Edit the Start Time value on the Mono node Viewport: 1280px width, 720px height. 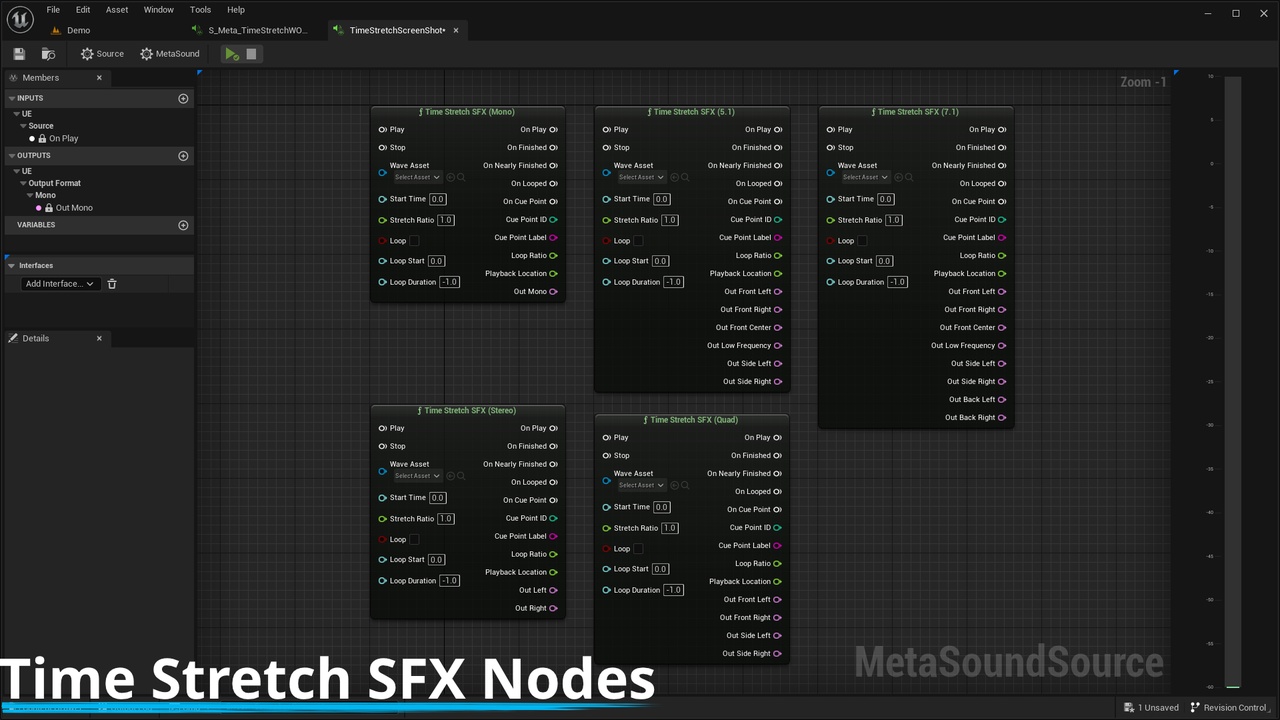point(437,199)
